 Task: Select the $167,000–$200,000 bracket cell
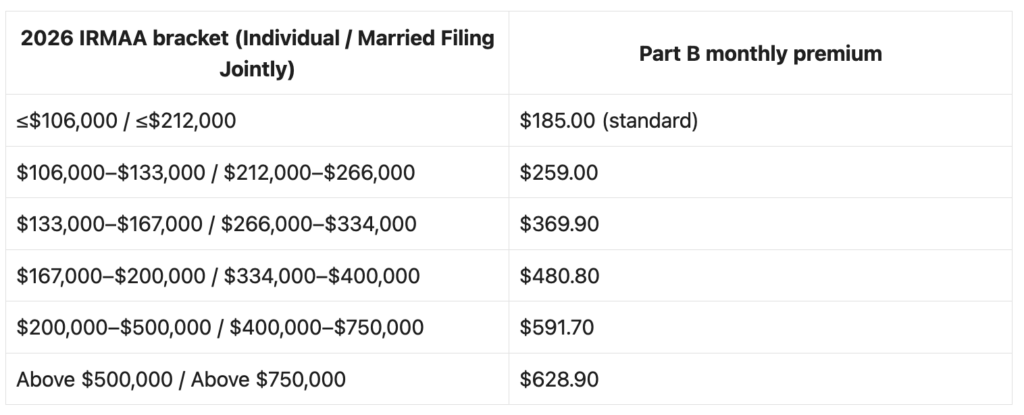257,275
